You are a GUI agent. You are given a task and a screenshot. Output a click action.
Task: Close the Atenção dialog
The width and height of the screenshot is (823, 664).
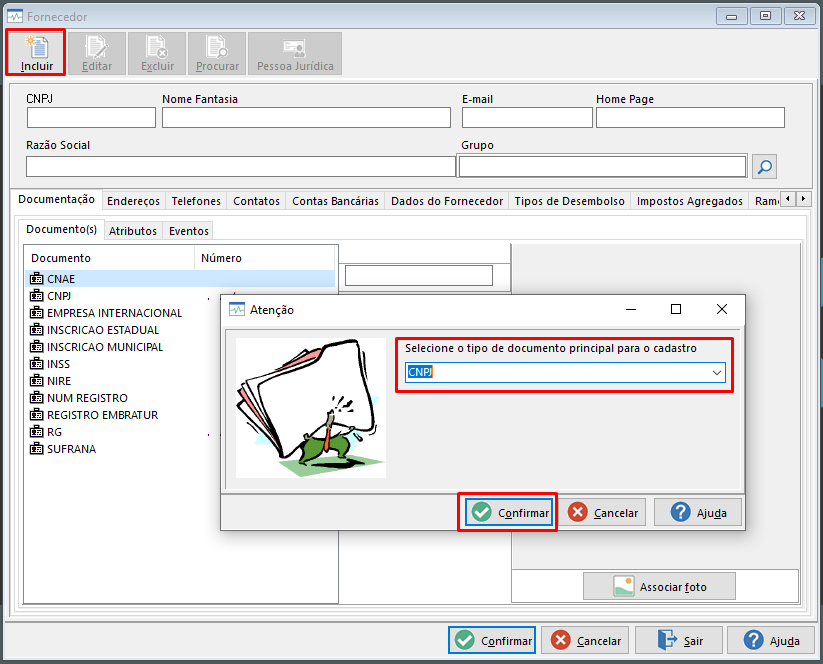722,309
